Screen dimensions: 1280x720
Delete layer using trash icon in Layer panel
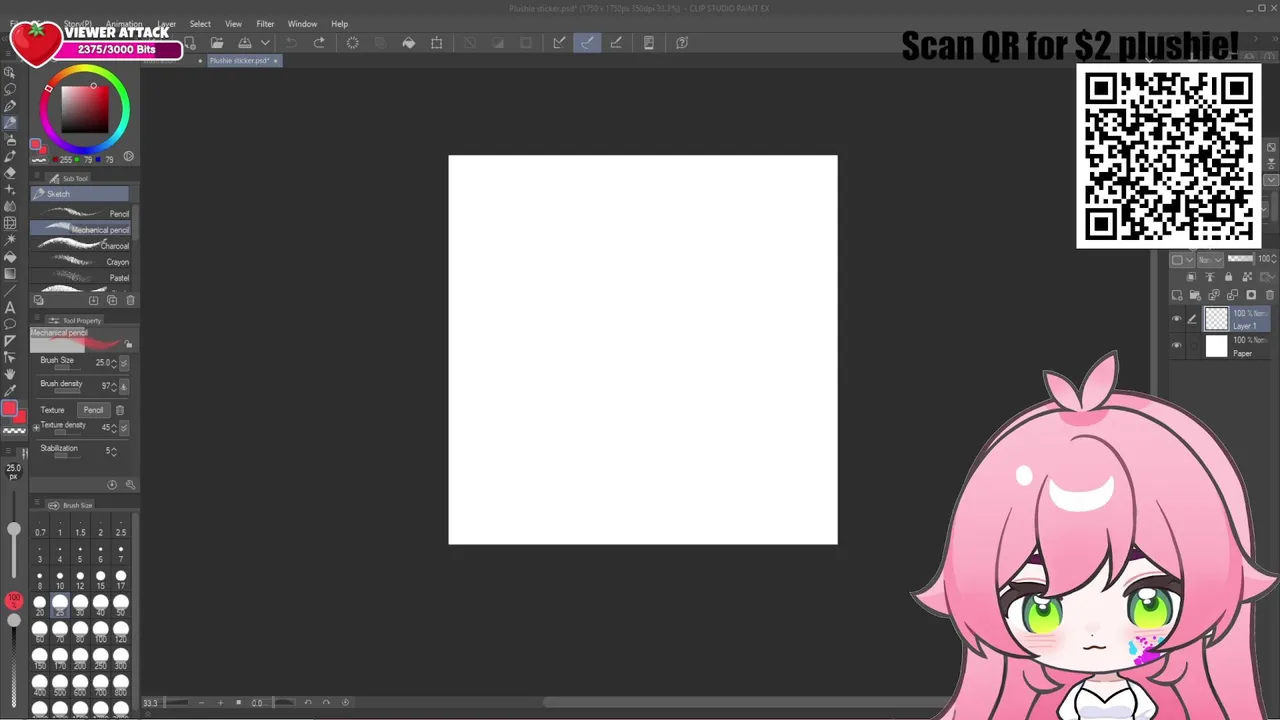tap(1270, 295)
